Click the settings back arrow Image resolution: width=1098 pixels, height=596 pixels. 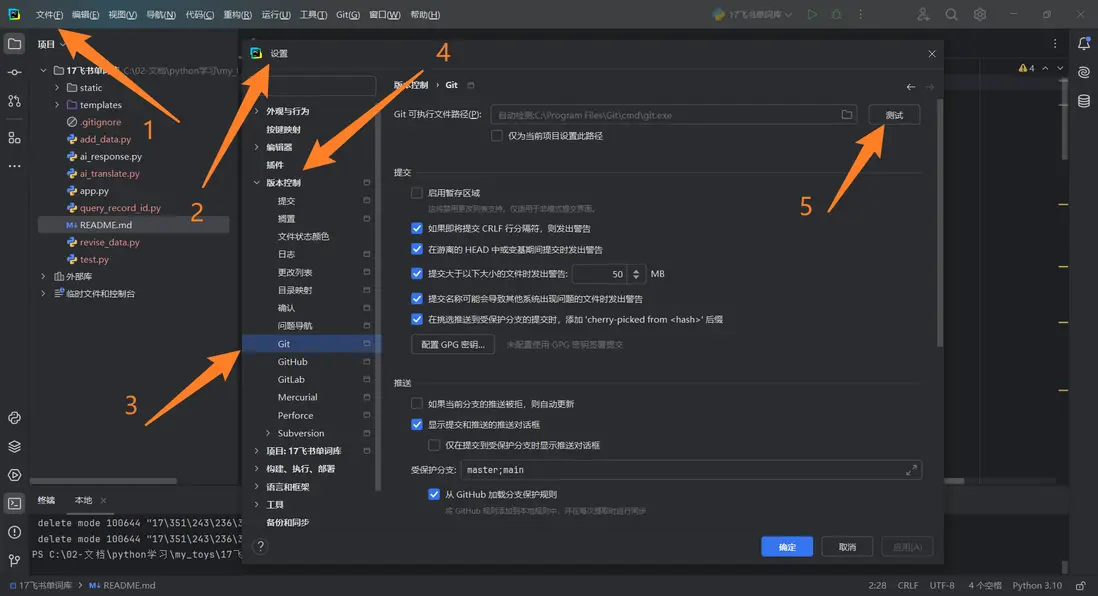[910, 86]
